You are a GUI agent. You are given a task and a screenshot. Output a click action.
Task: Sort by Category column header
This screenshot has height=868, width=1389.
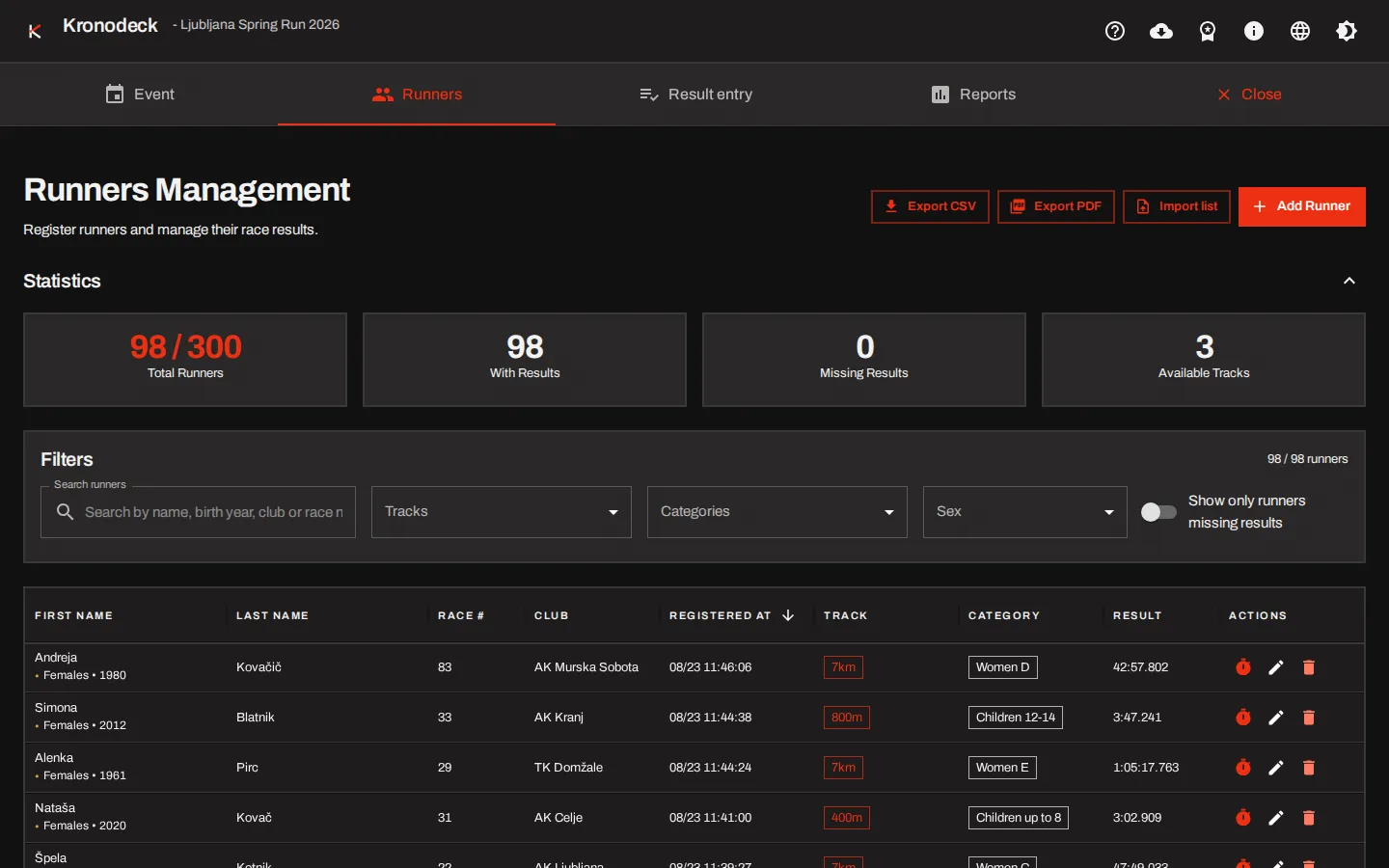coord(1004,615)
